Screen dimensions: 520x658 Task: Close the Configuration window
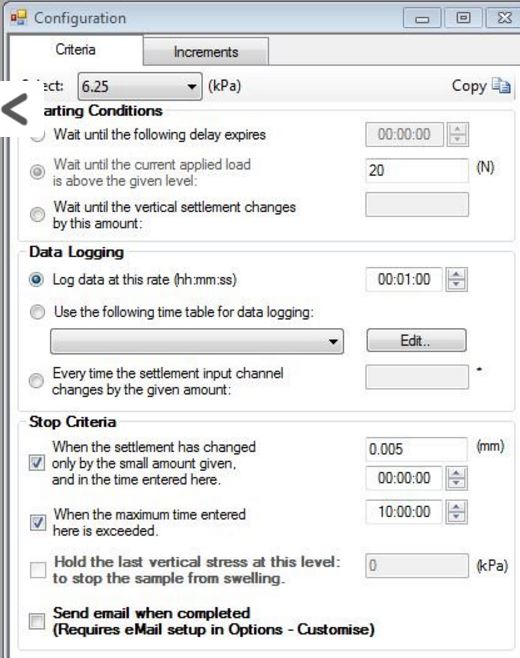point(503,18)
